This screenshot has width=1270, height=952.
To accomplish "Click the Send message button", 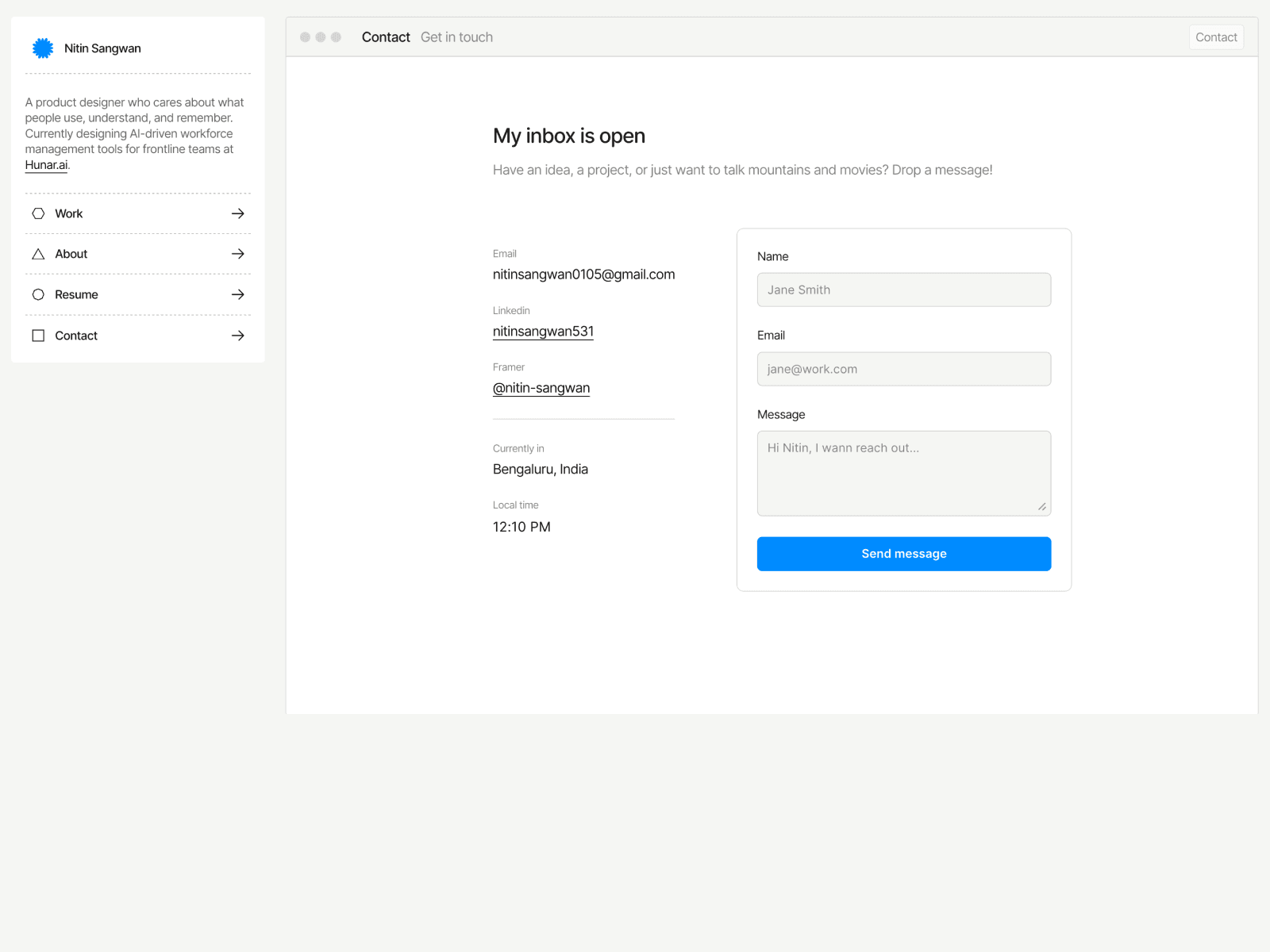I will point(904,554).
